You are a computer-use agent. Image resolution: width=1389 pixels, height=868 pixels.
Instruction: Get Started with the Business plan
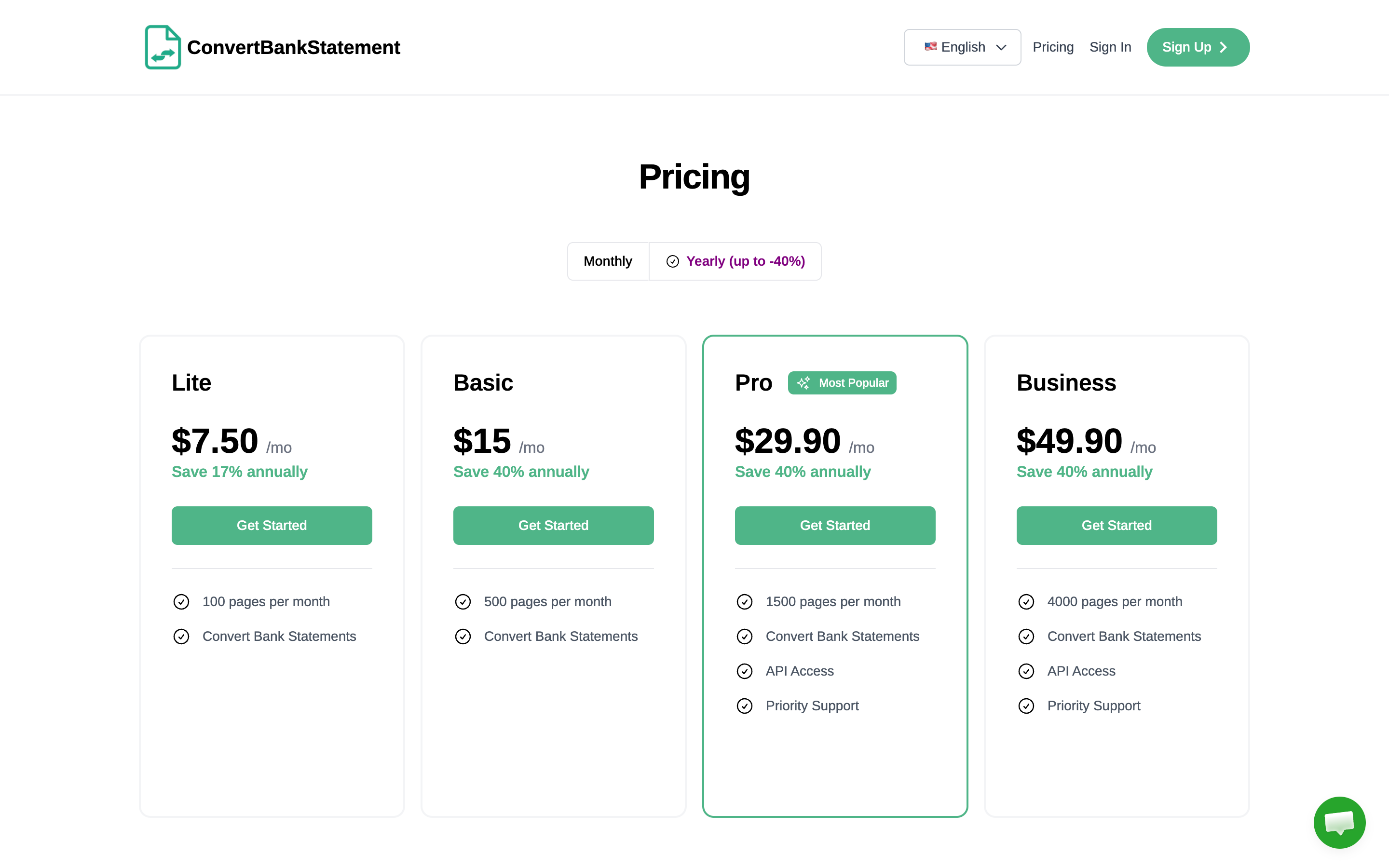[1117, 525]
